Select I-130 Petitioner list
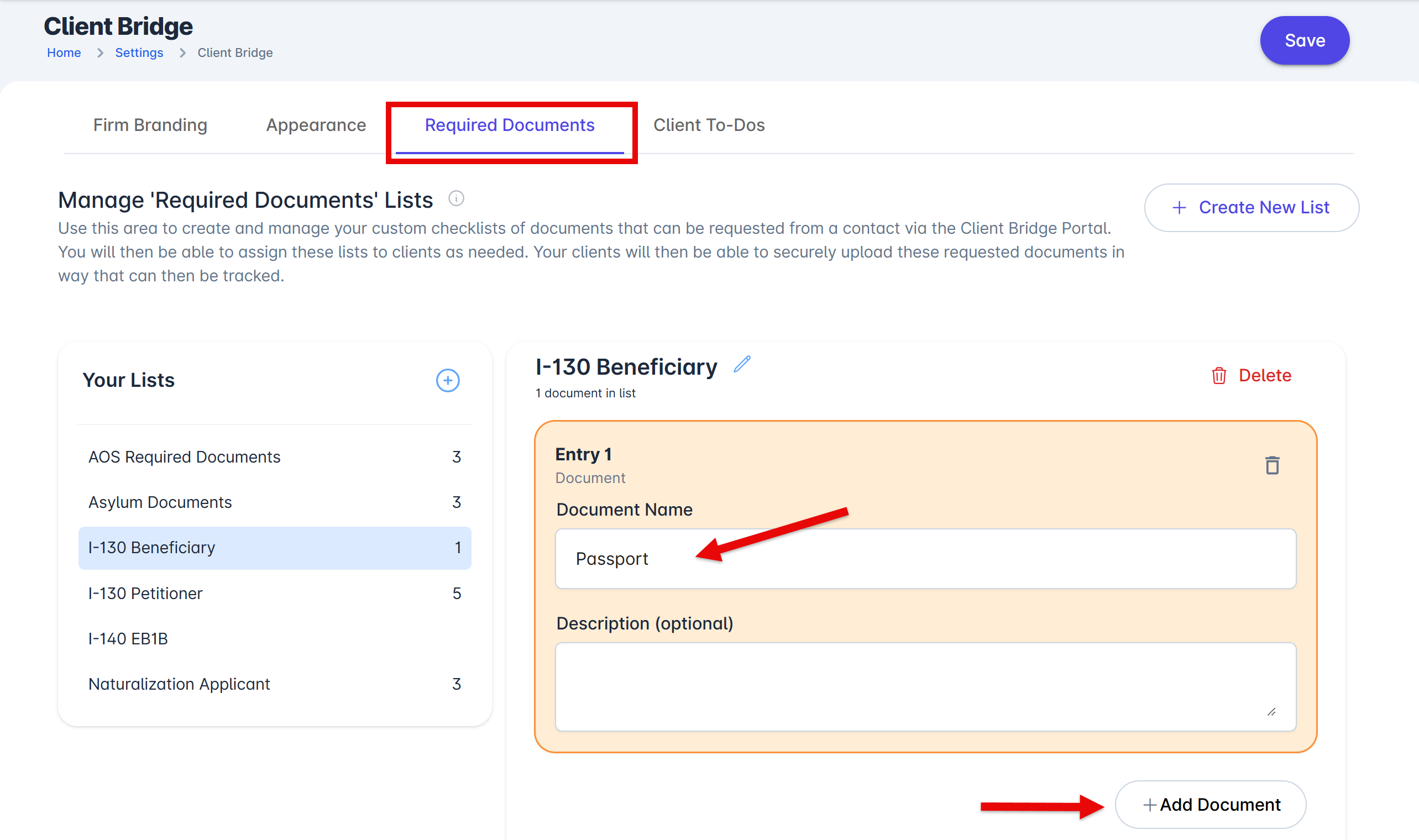 point(145,593)
